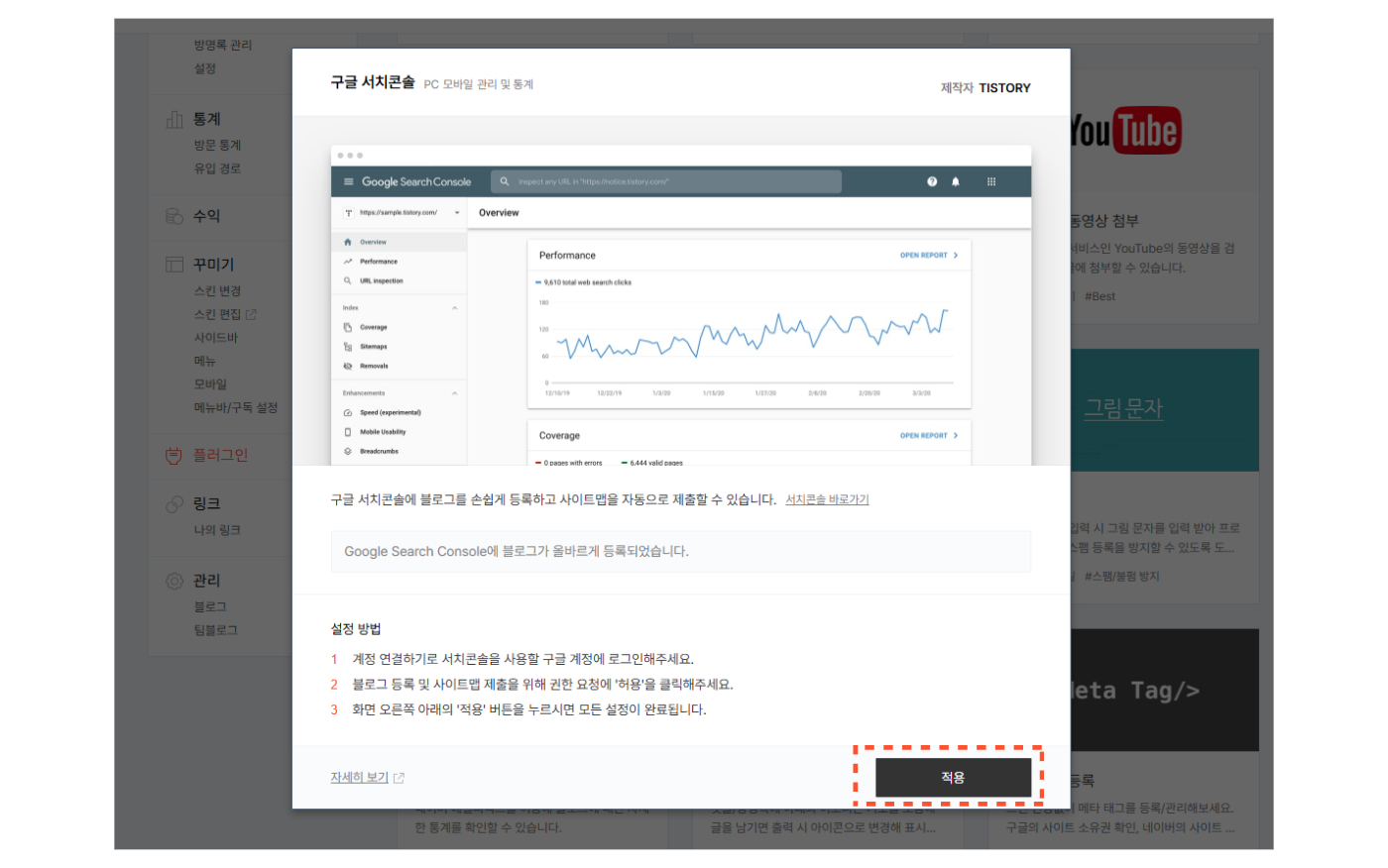Screen dimensions: 1388x868
Task: Select Overview in the Search Console sidebar
Action: [x=399, y=242]
